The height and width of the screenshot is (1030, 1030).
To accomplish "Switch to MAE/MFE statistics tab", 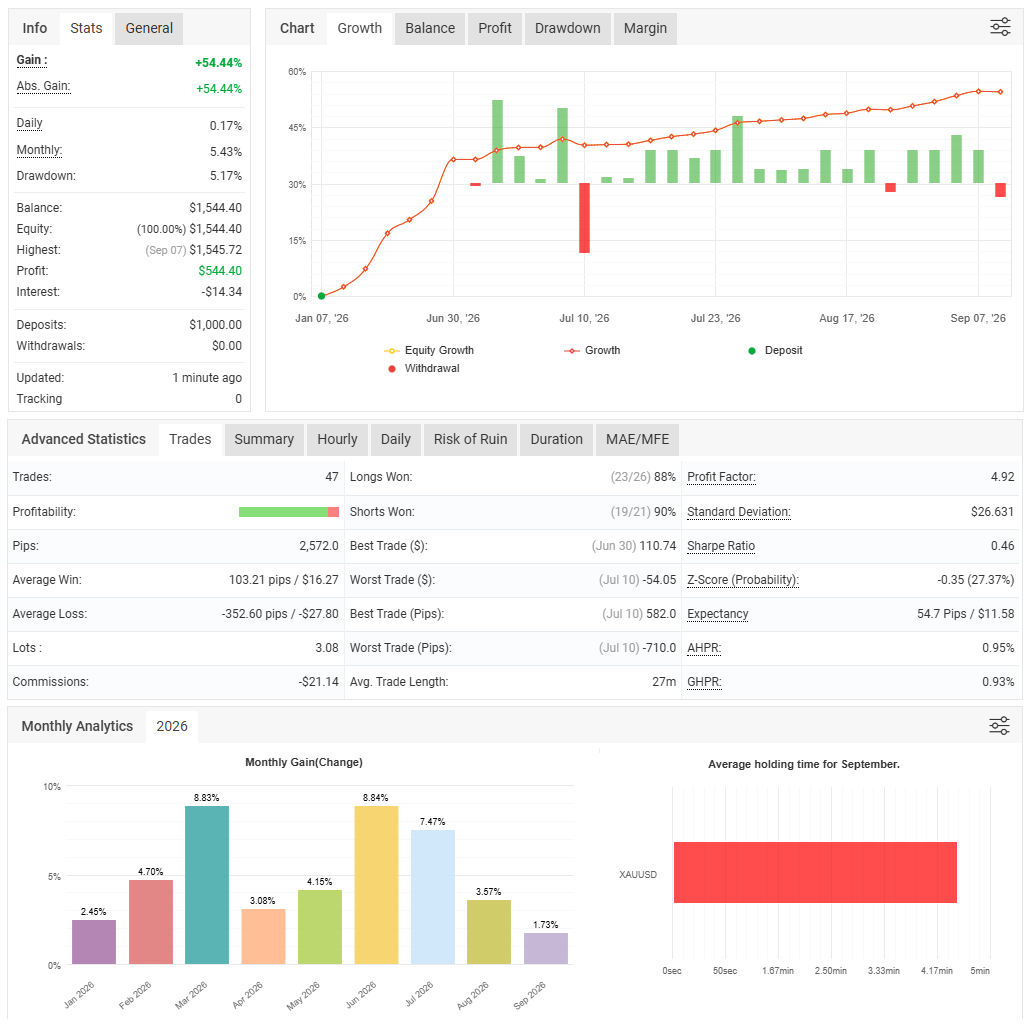I will tap(637, 439).
